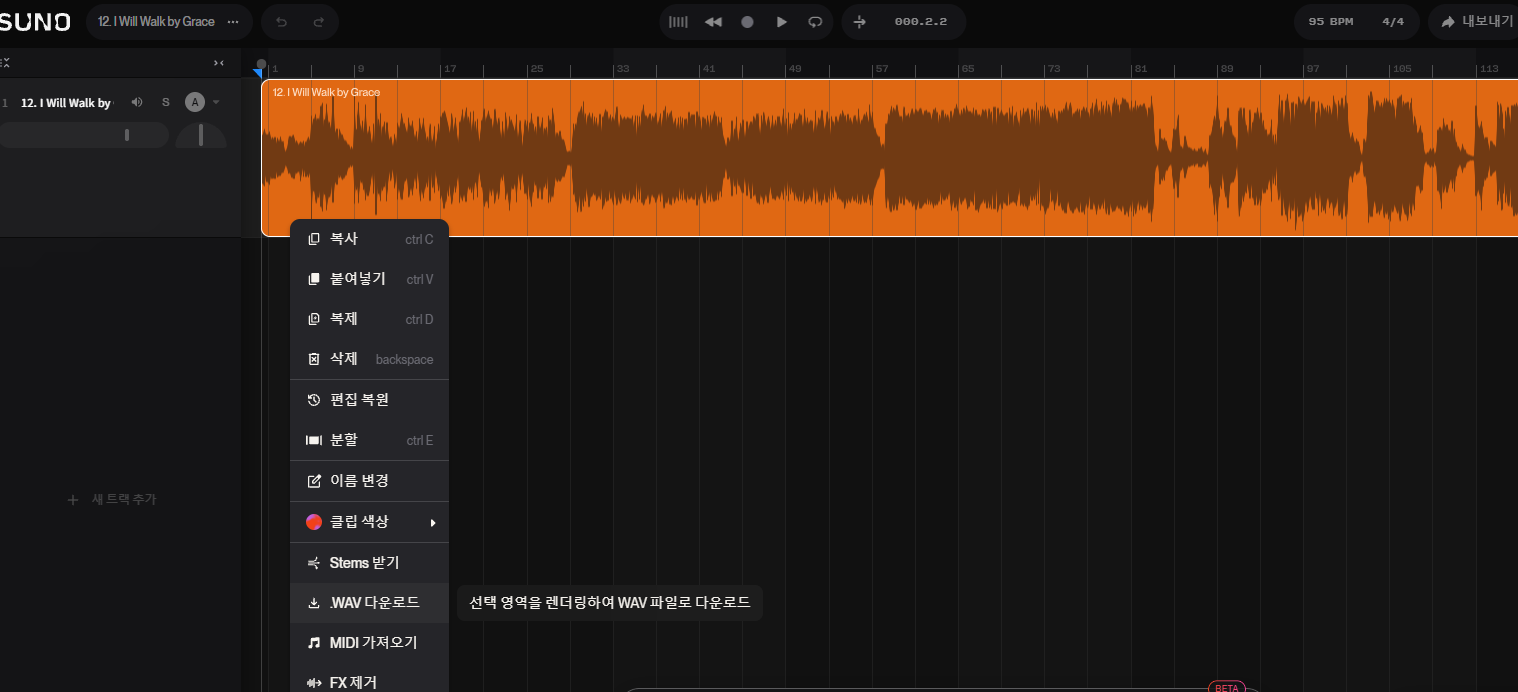Click the trash icon beside 삭제

[314, 359]
